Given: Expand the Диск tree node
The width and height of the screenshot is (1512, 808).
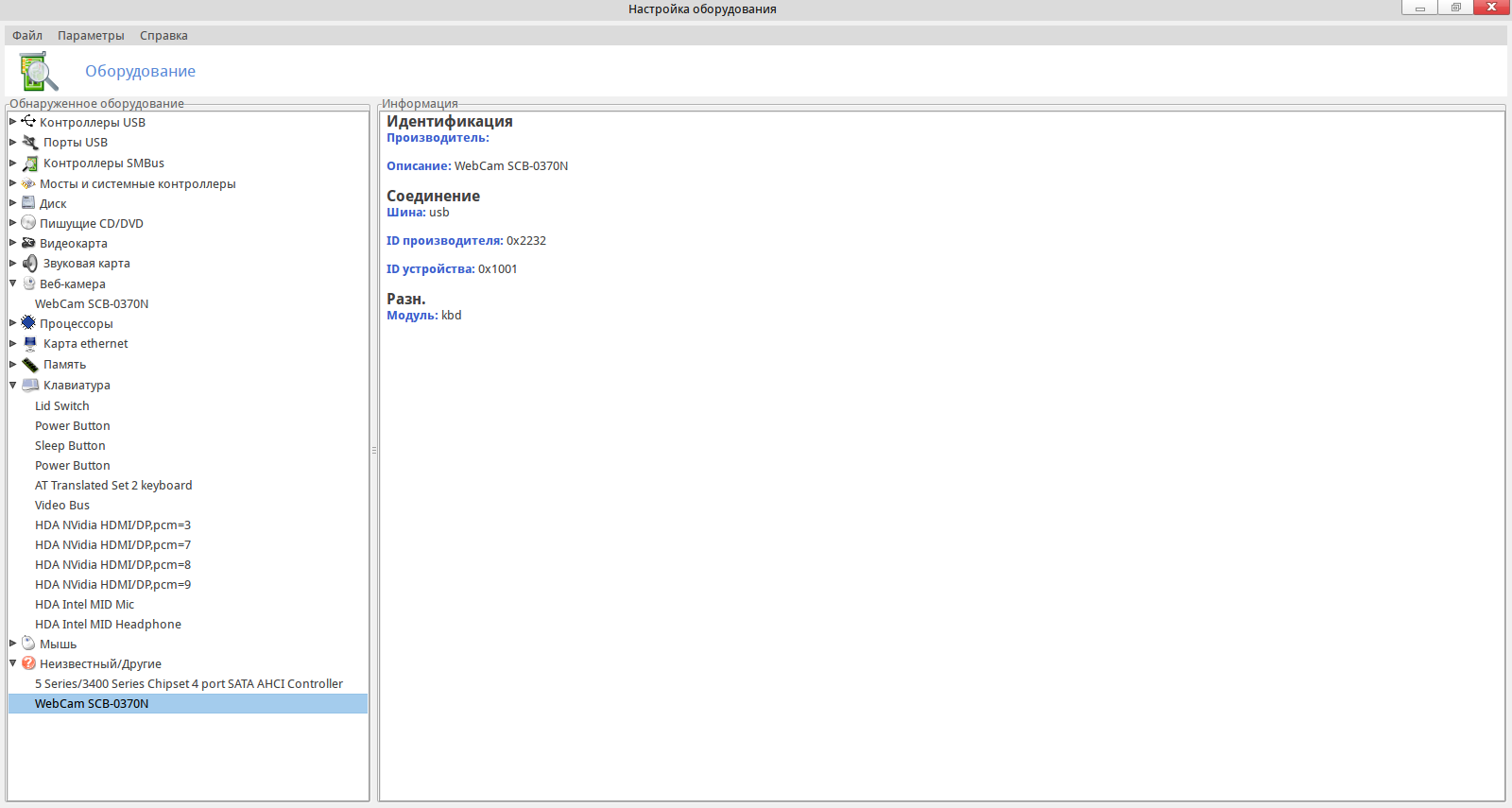Looking at the screenshot, I should pyautogui.click(x=13, y=203).
